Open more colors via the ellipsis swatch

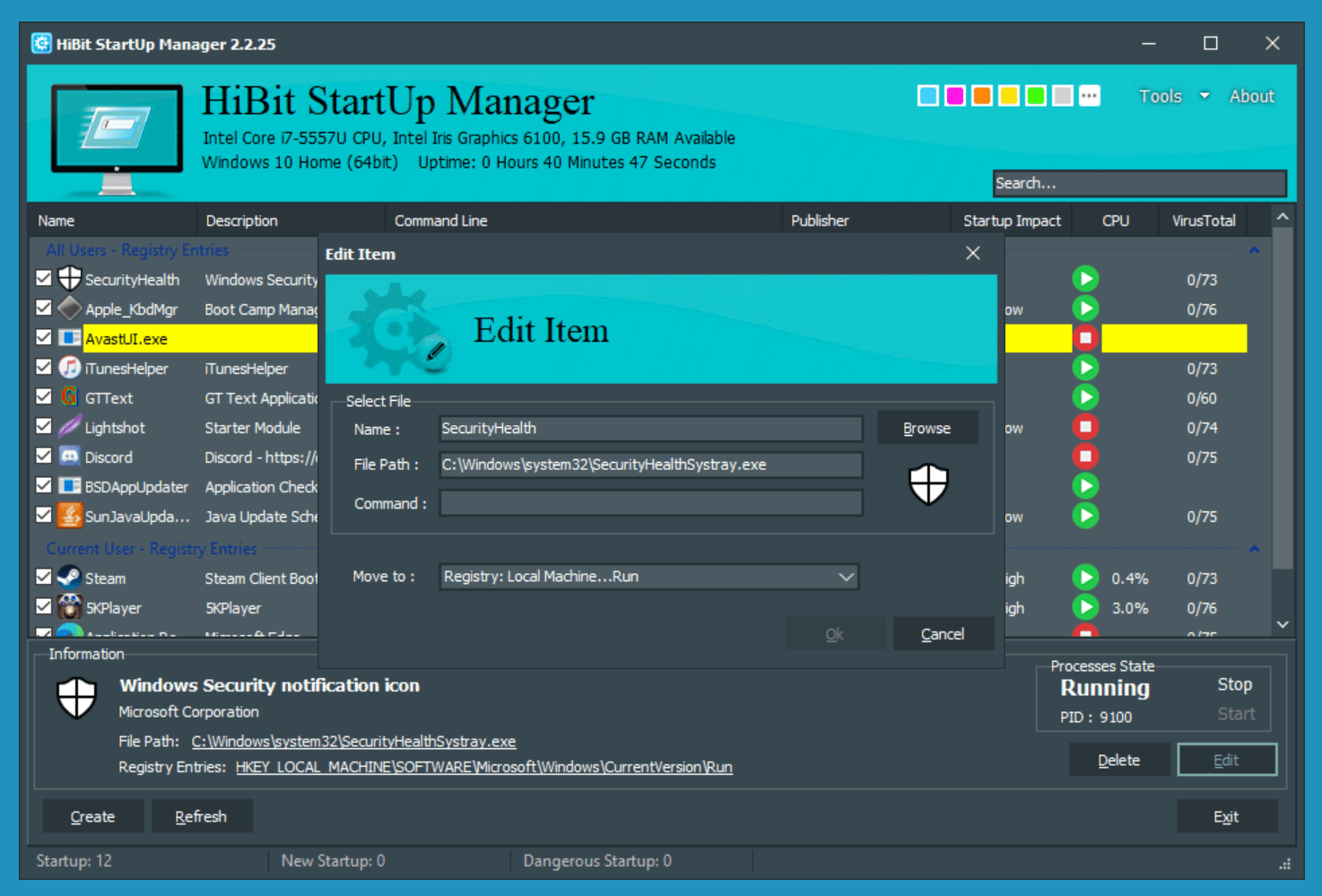(1089, 96)
